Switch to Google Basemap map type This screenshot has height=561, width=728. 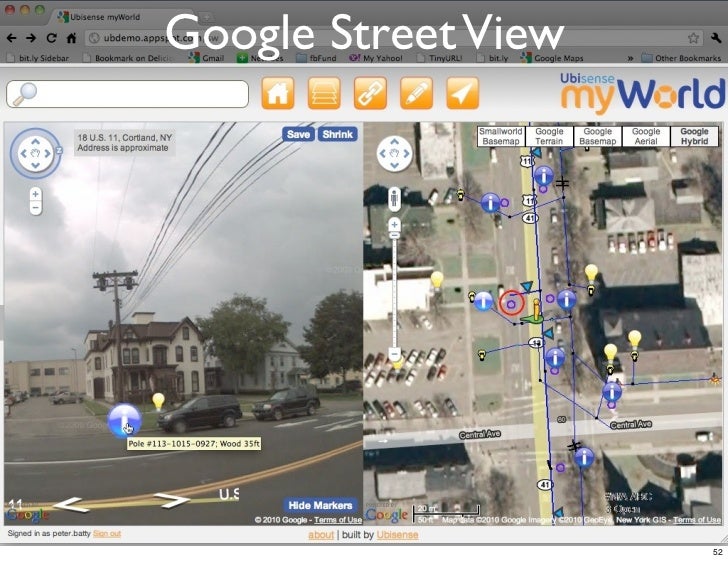[598, 137]
